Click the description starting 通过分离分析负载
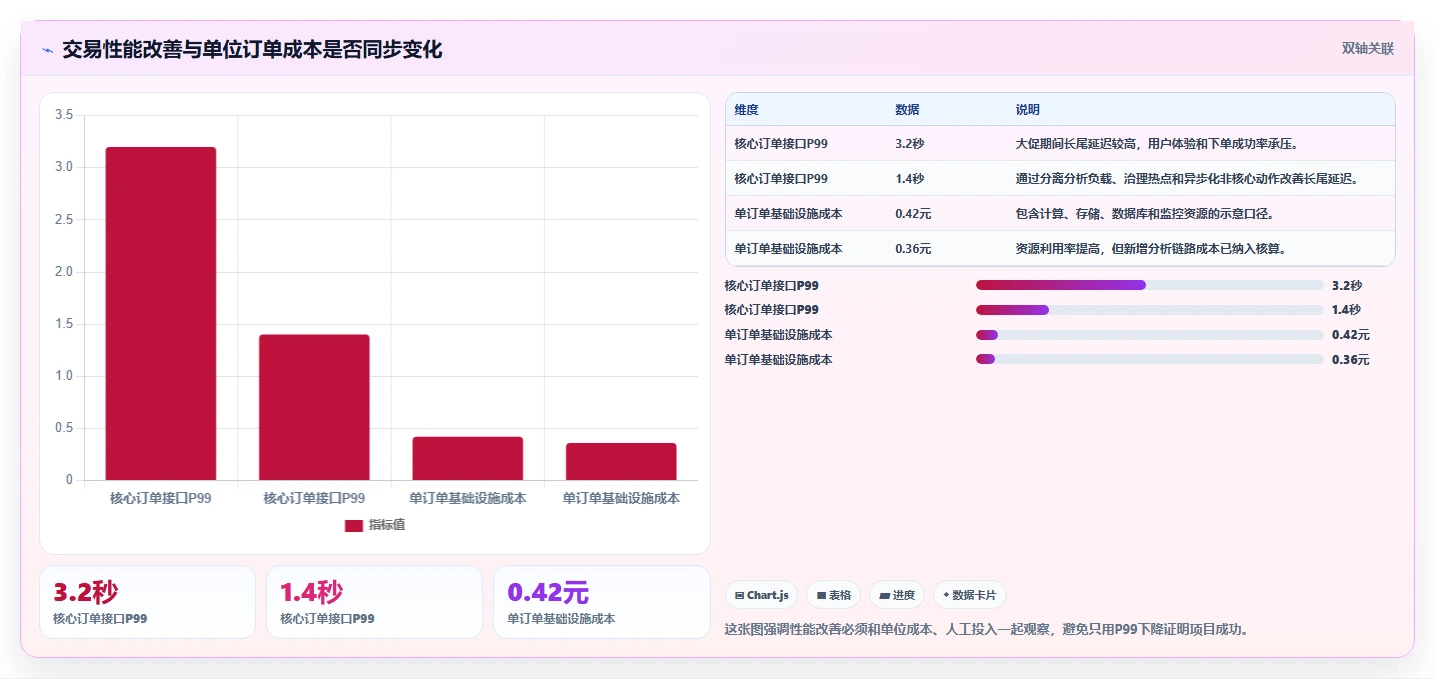Viewport: 1435px width, 679px height. pos(1188,179)
